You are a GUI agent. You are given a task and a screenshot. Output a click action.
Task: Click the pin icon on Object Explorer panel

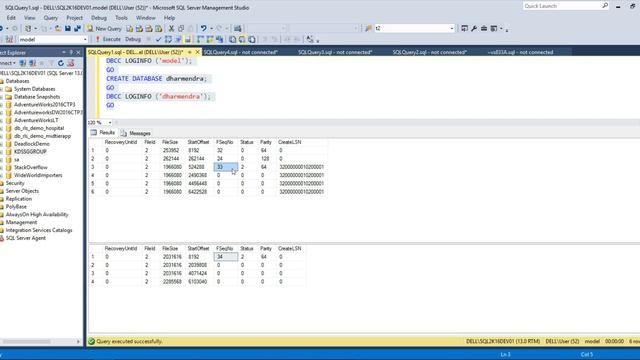[71, 53]
